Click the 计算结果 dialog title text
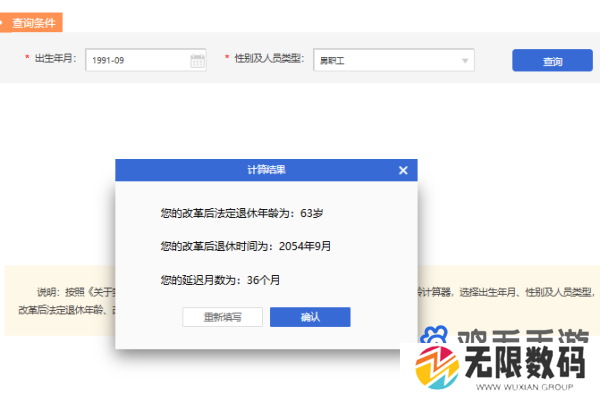The image size is (600, 393). (266, 170)
